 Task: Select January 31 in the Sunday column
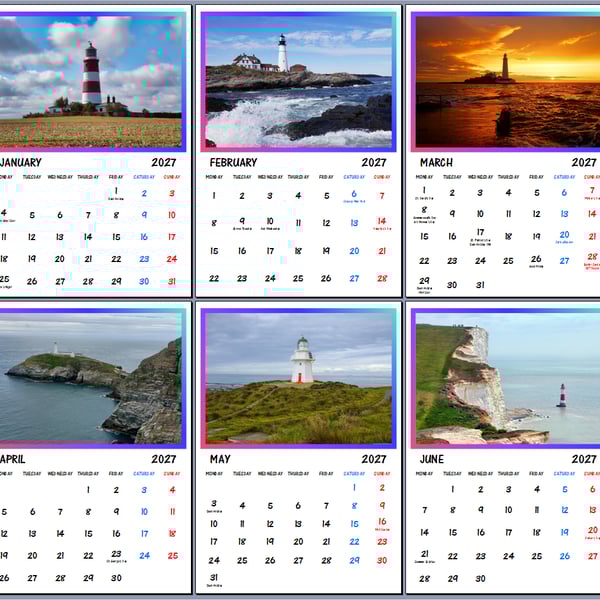pyautogui.click(x=172, y=282)
